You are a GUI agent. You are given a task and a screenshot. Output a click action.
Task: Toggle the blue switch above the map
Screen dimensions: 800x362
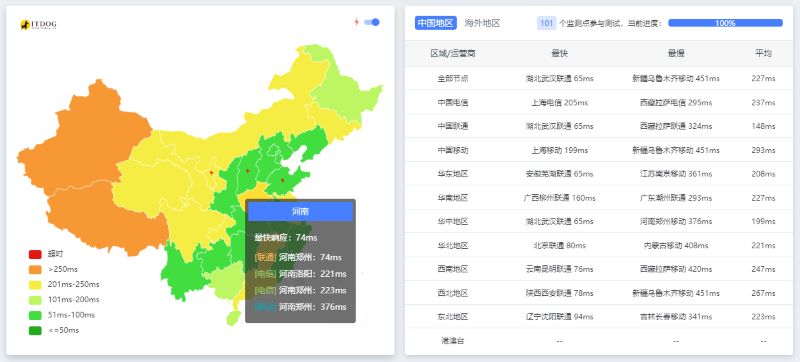point(372,22)
